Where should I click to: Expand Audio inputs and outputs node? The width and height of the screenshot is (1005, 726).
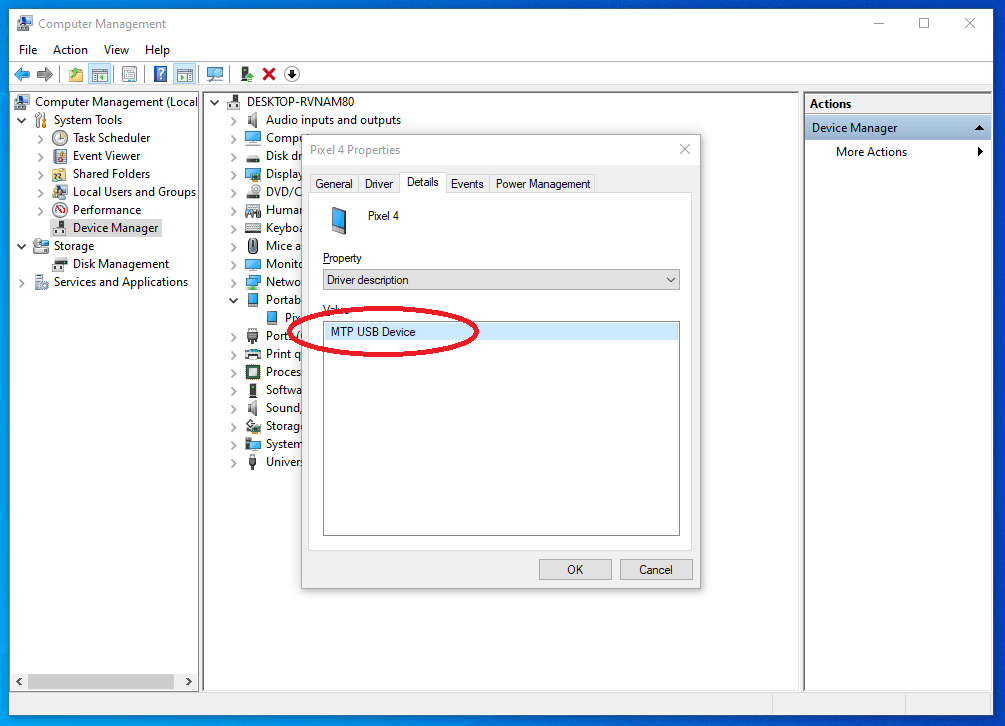(233, 120)
